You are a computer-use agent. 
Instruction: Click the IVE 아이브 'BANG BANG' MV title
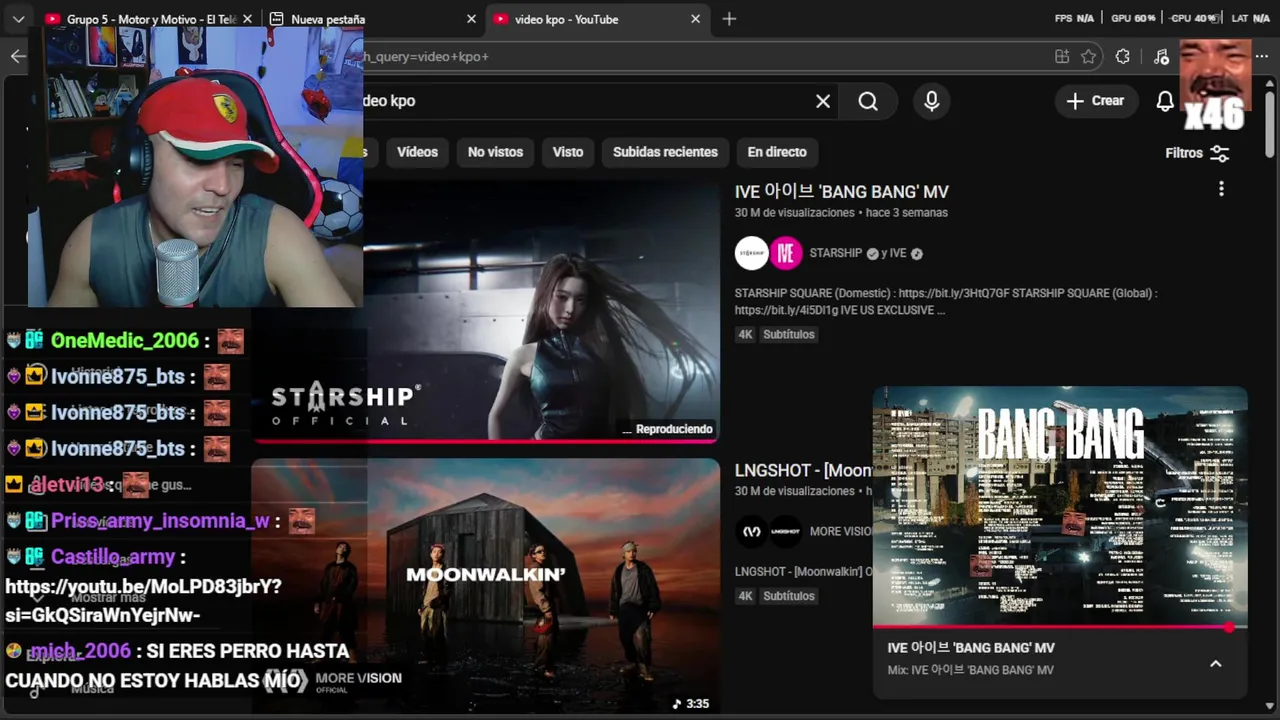(x=842, y=192)
